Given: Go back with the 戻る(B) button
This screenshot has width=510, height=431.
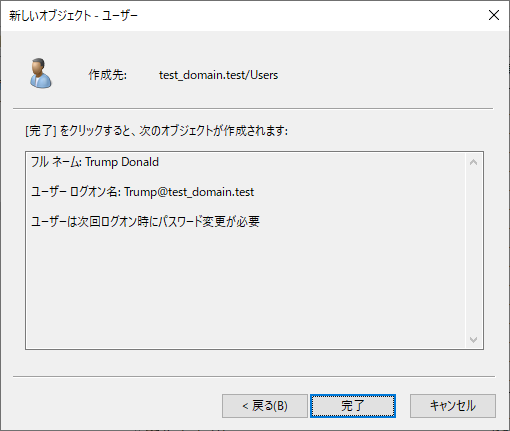Looking at the screenshot, I should click(x=265, y=406).
